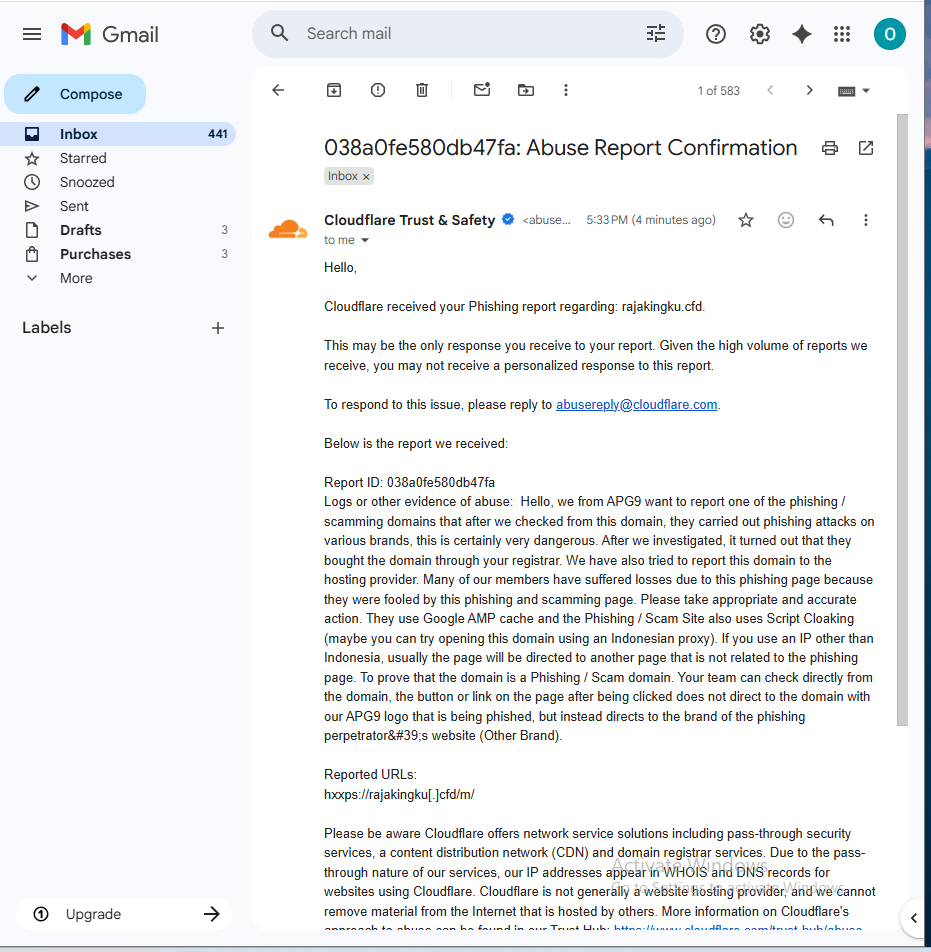931x952 pixels.
Task: Open the main menu hamburger icon
Action: [x=32, y=34]
